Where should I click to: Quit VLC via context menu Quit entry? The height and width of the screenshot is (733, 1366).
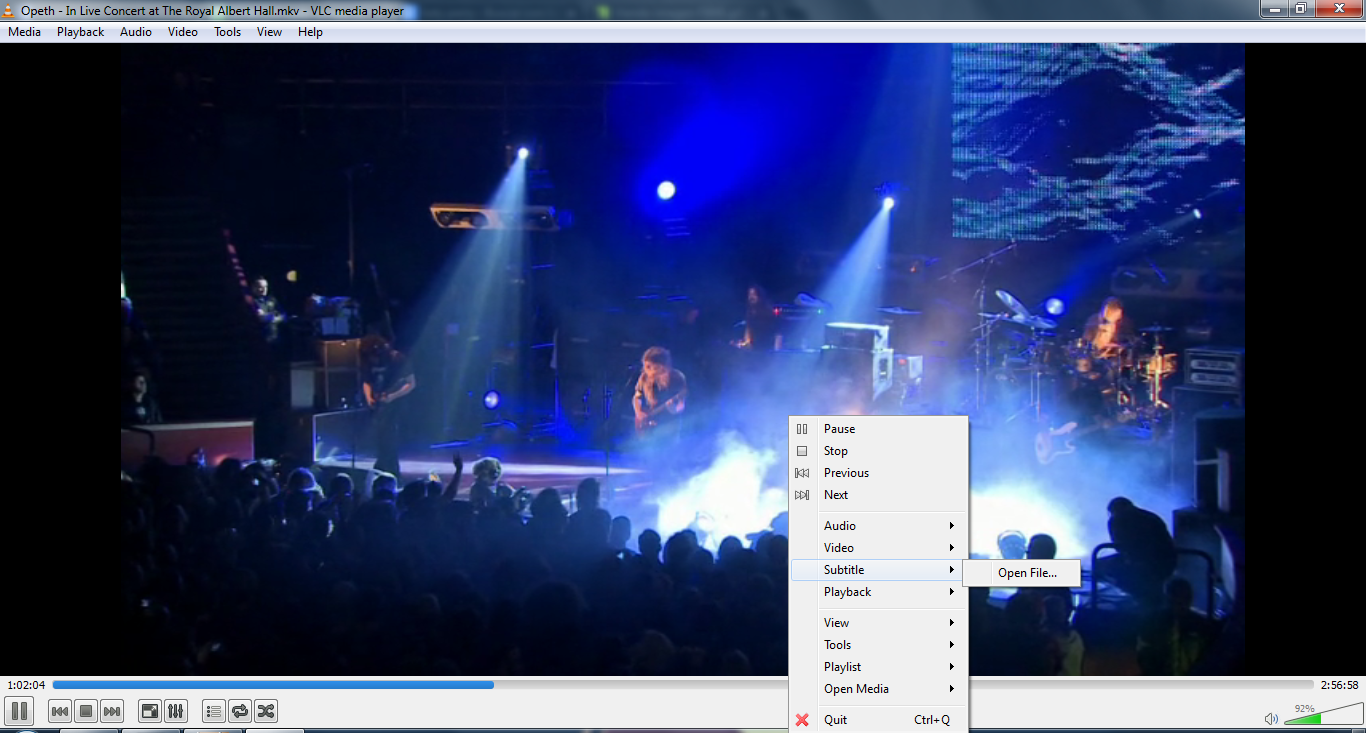pos(879,720)
